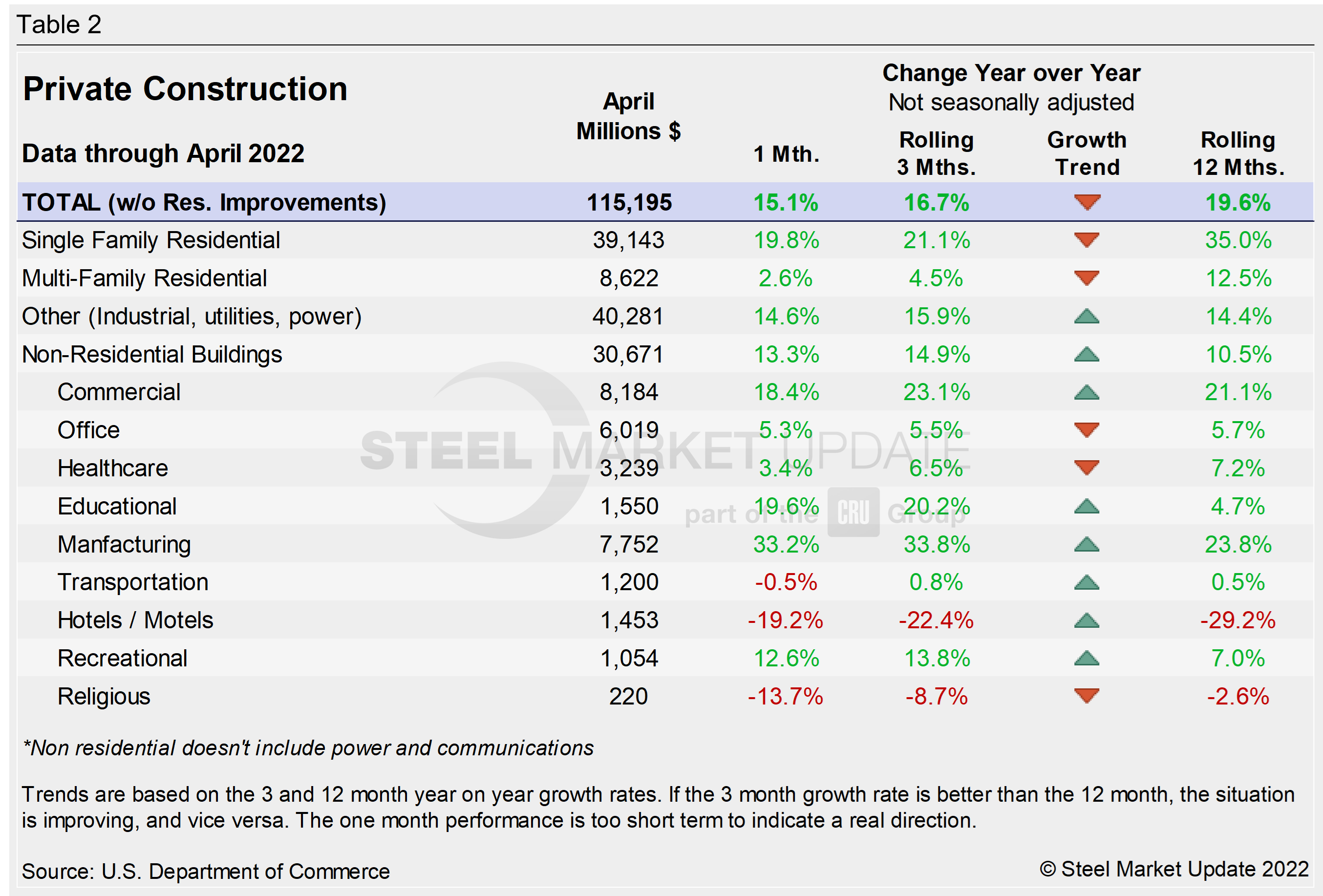The width and height of the screenshot is (1323, 896).
Task: Click the Growth Trend column header
Action: (1087, 153)
